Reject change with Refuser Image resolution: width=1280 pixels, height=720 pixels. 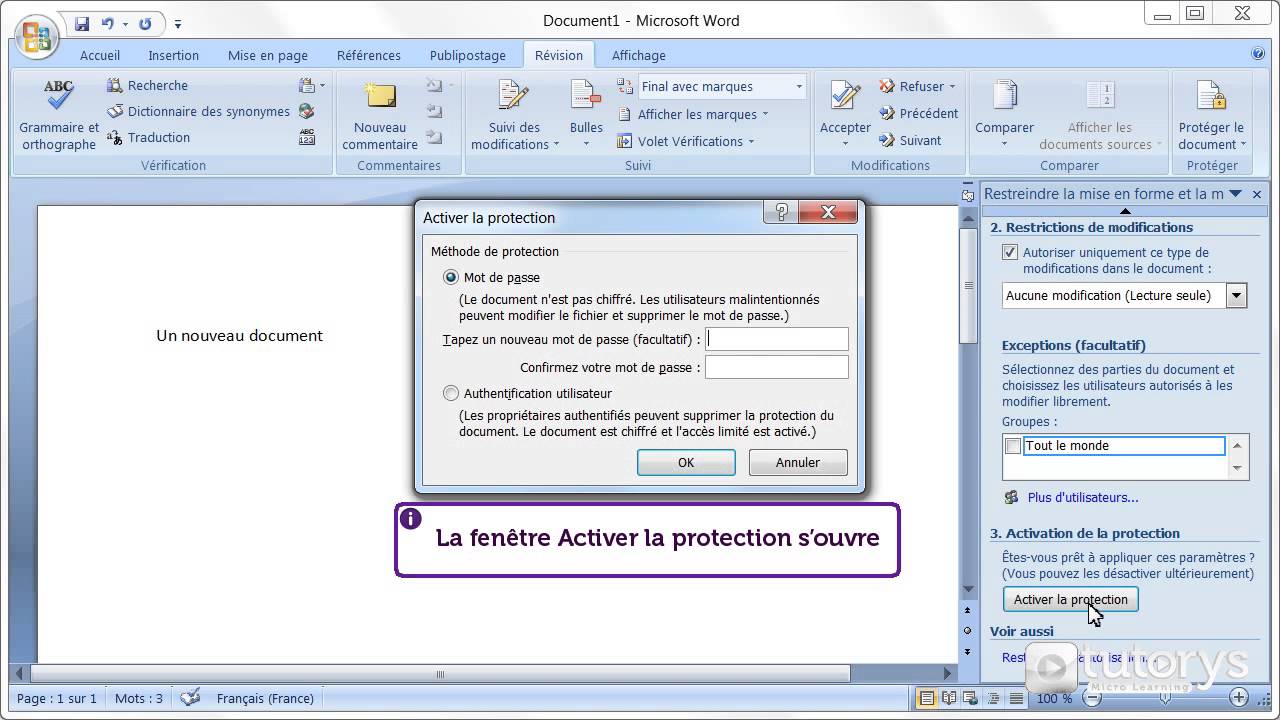911,87
